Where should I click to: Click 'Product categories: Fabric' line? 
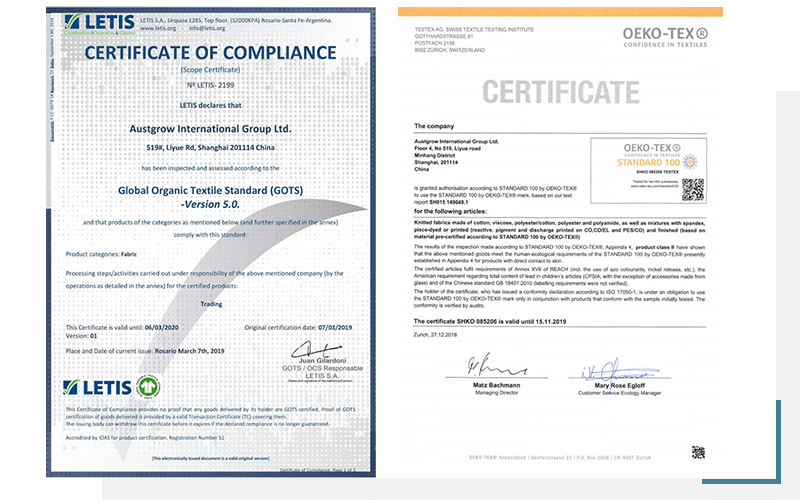(x=101, y=254)
